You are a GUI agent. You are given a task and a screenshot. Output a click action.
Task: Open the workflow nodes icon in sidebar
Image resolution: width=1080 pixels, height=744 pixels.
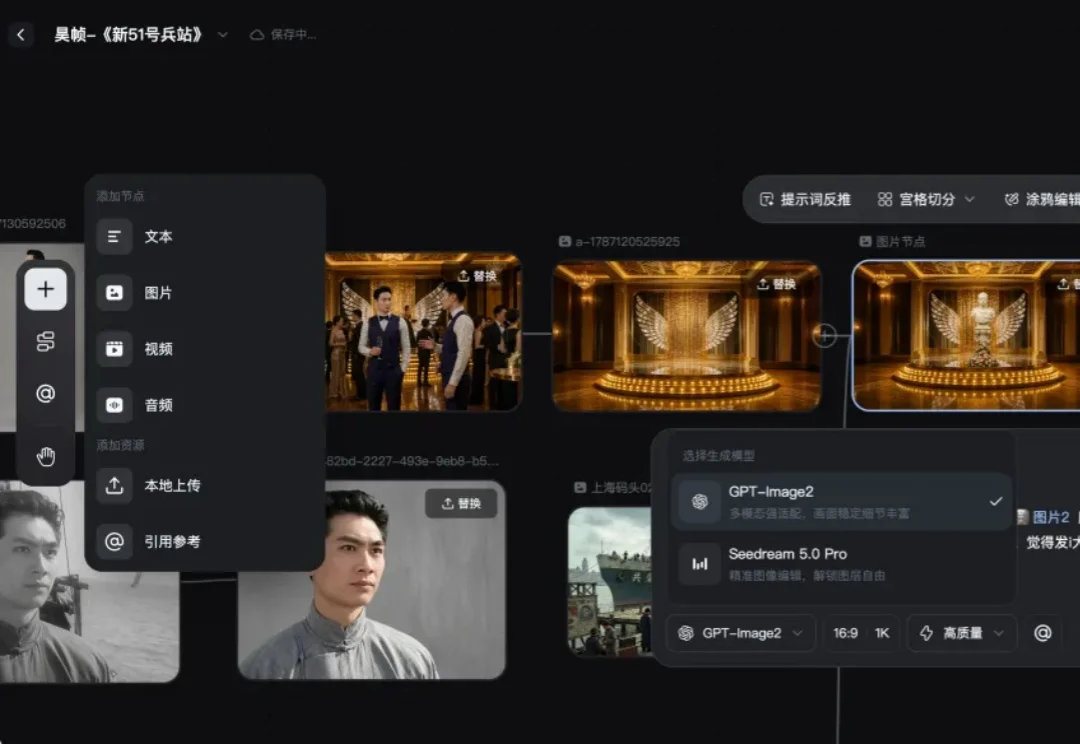click(x=45, y=341)
